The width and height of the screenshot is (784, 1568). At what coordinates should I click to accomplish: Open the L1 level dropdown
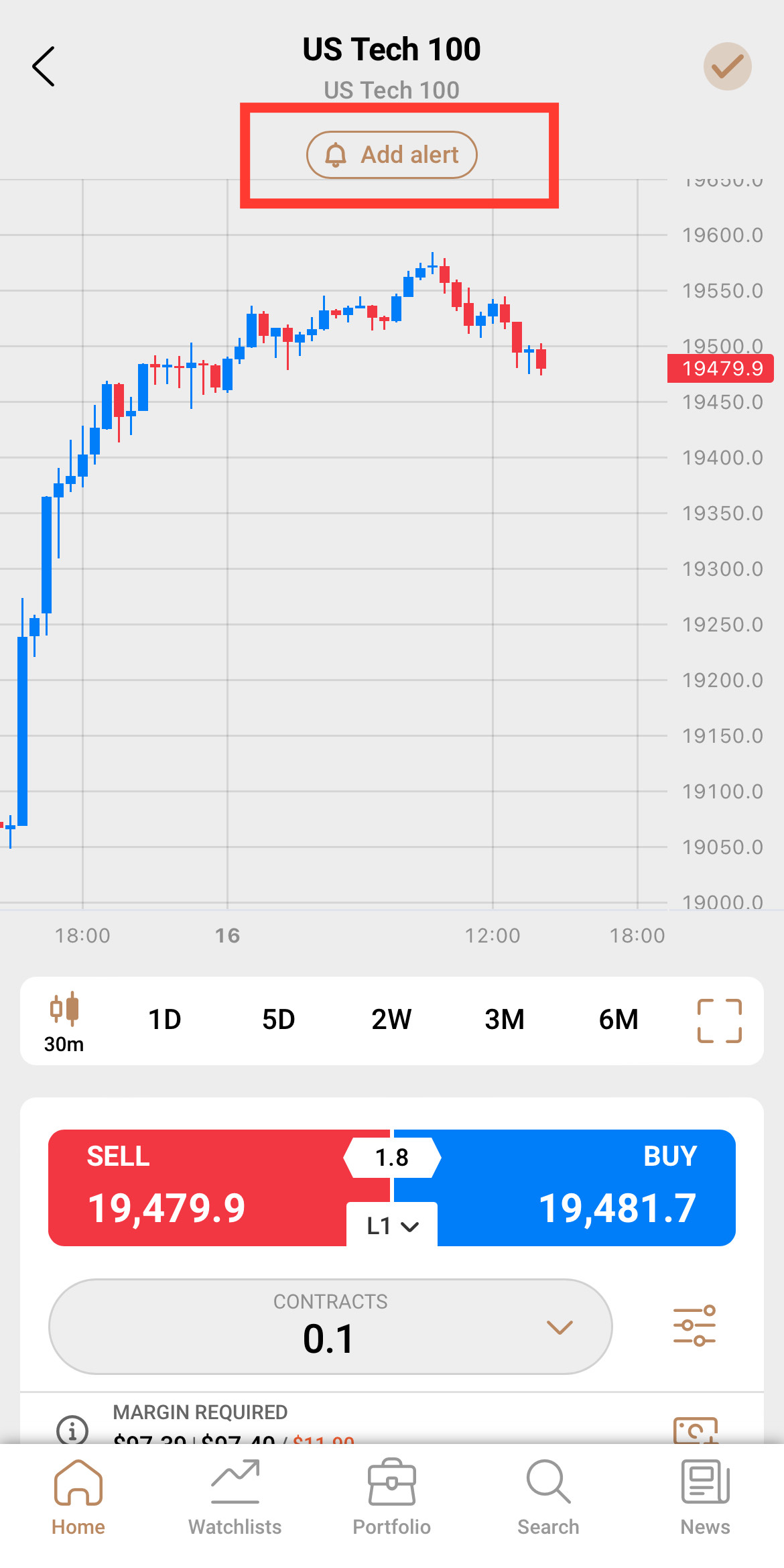[392, 1226]
